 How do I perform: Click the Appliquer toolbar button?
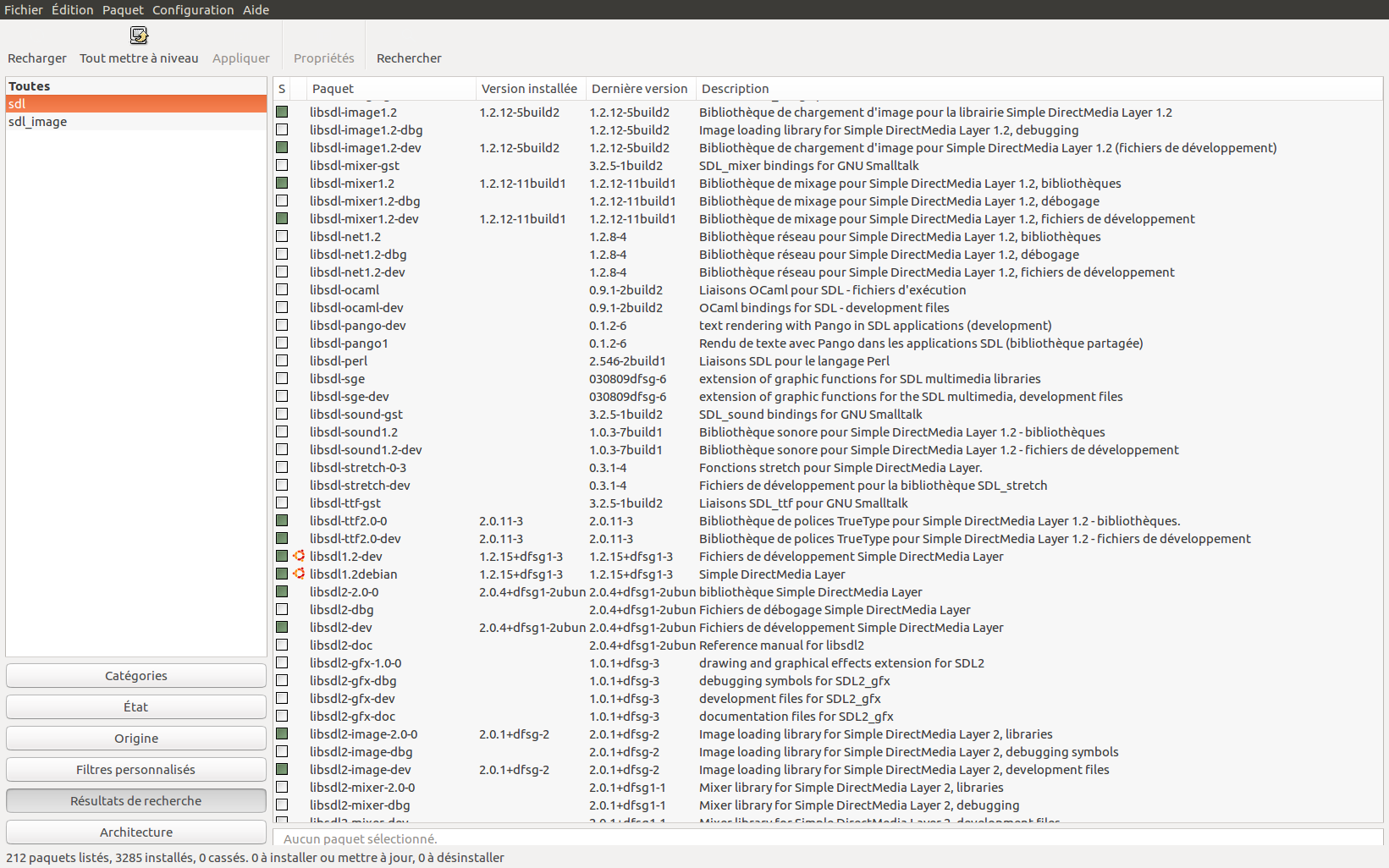click(241, 47)
